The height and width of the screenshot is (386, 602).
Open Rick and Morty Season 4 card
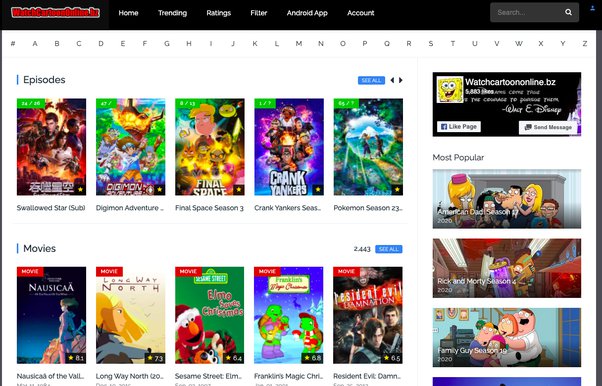507,268
